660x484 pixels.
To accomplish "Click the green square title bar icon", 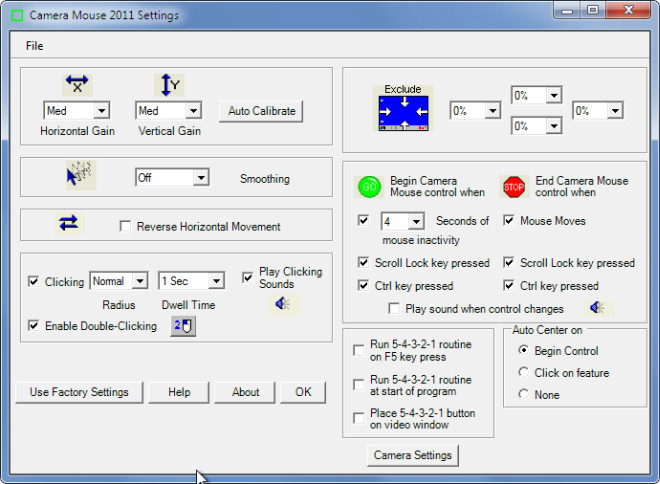I will tap(17, 16).
